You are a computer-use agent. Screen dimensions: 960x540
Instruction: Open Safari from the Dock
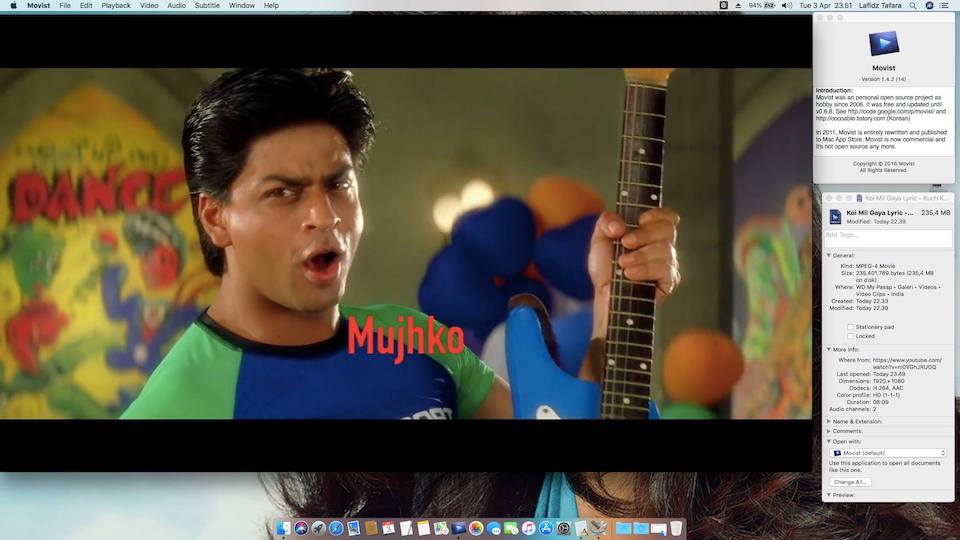tap(336, 528)
